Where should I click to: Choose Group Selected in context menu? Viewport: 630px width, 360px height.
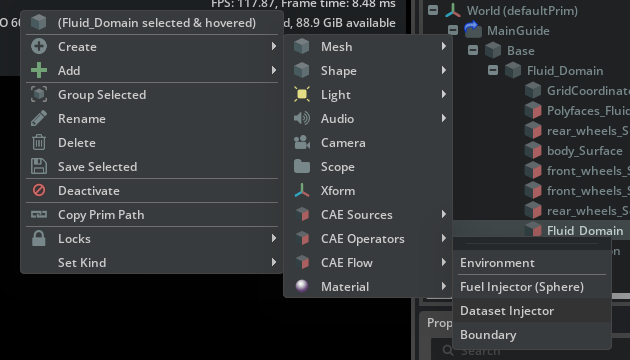pos(152,95)
